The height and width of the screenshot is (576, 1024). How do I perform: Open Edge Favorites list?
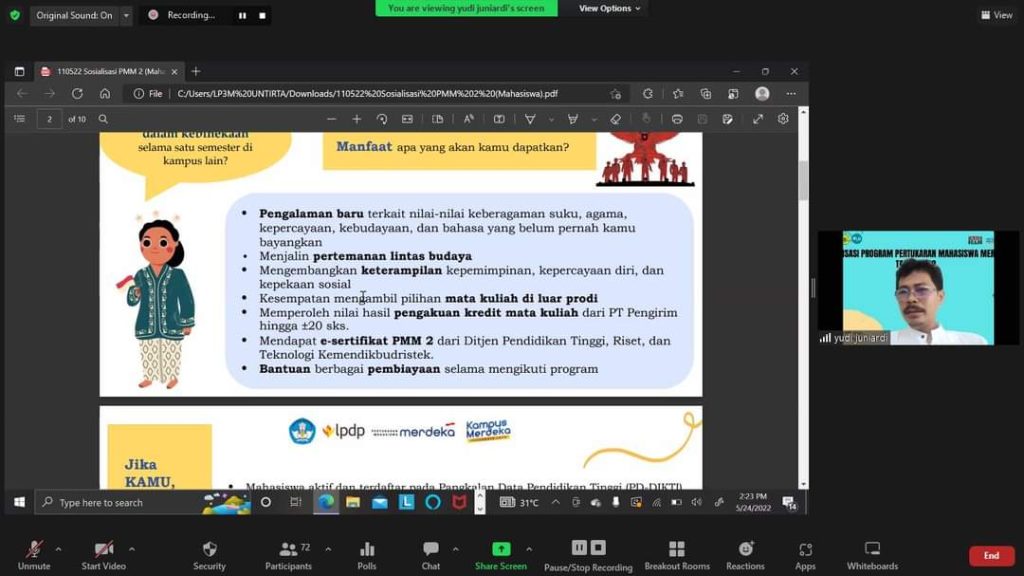click(678, 94)
